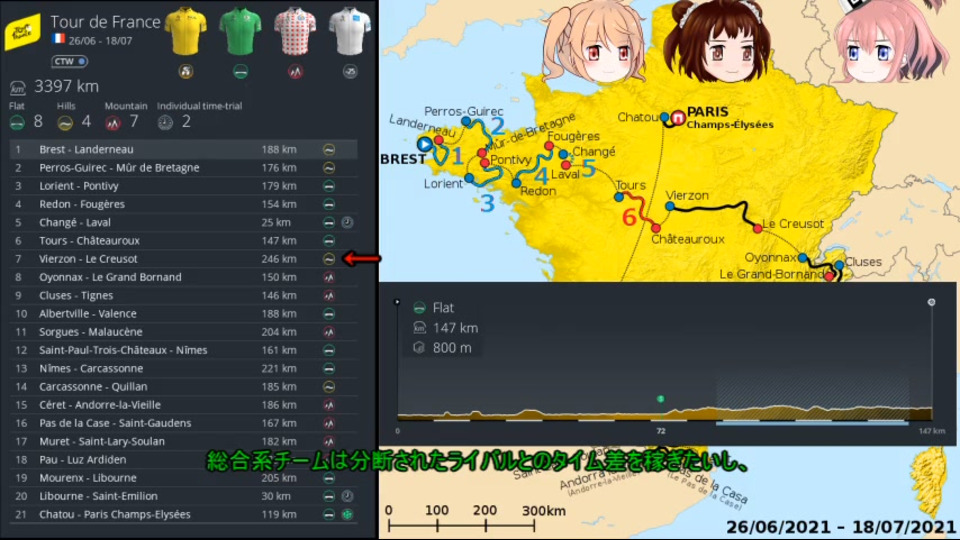
Task: Click the Flat stage count icon
Action: pyautogui.click(x=17, y=122)
